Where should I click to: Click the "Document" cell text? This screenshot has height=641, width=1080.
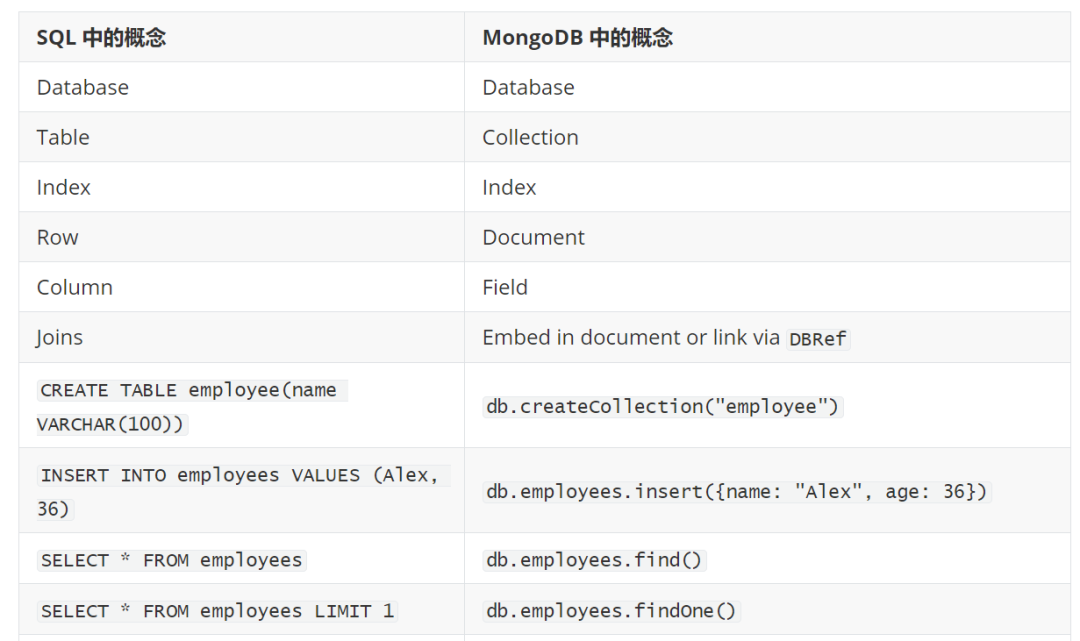pos(533,238)
